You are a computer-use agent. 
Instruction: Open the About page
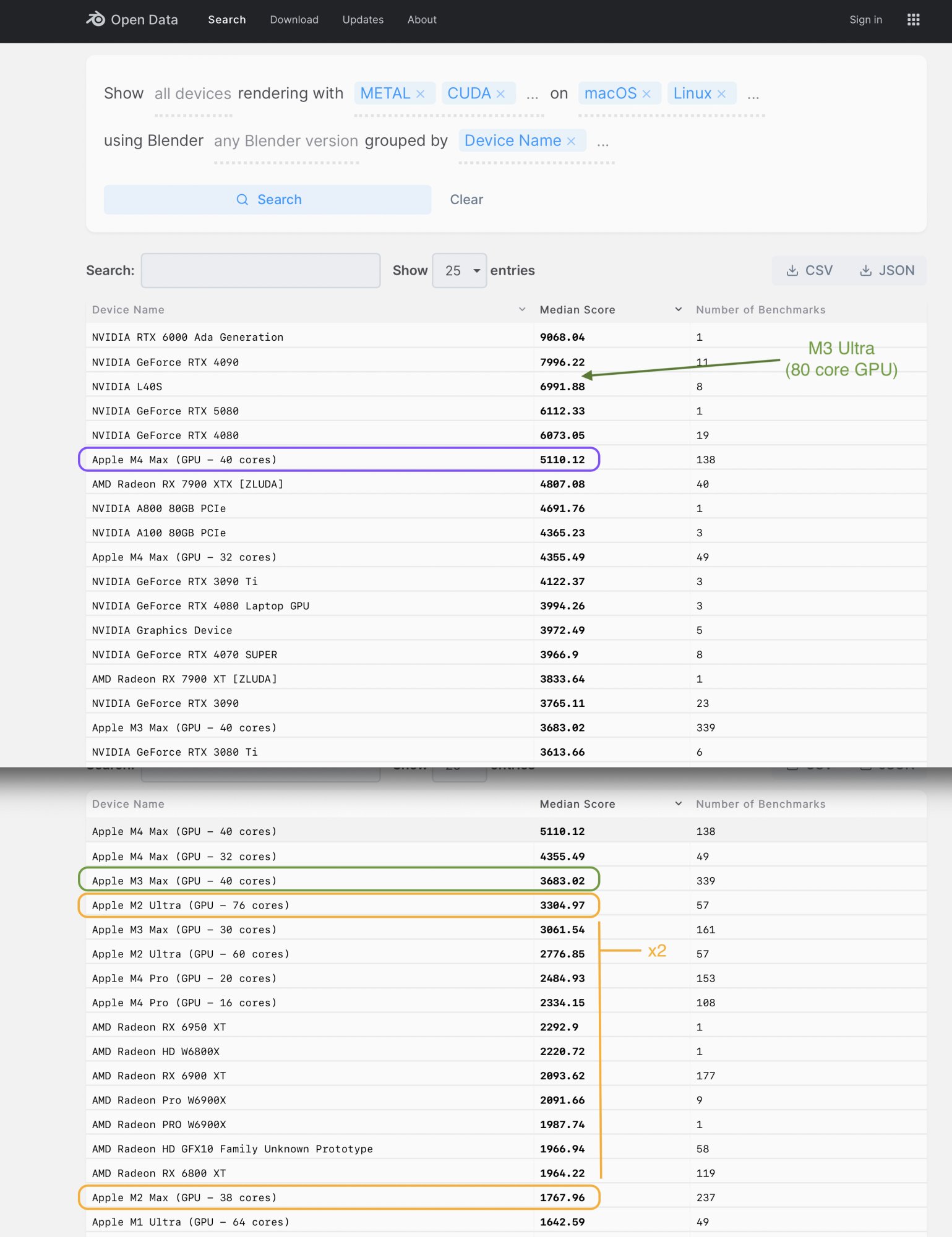(x=422, y=20)
